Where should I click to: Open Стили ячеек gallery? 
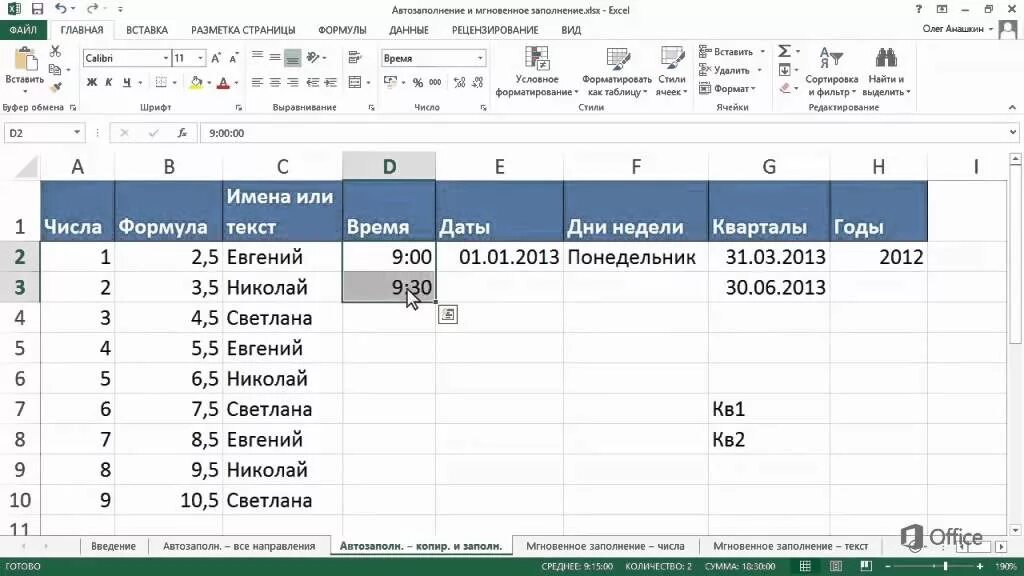coord(672,71)
